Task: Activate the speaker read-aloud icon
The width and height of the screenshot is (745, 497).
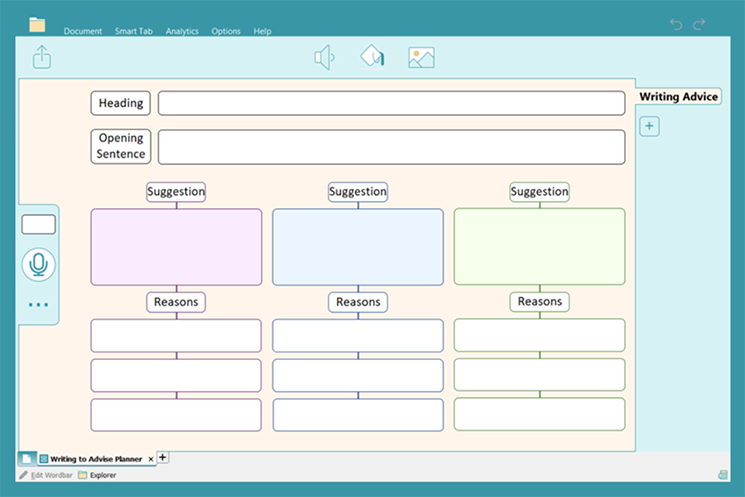Action: pyautogui.click(x=325, y=57)
